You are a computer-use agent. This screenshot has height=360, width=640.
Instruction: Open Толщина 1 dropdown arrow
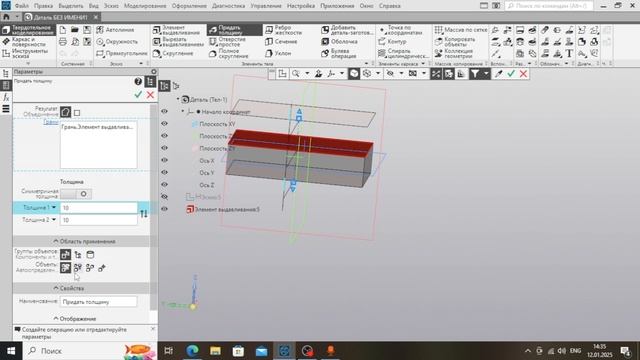[x=53, y=207]
